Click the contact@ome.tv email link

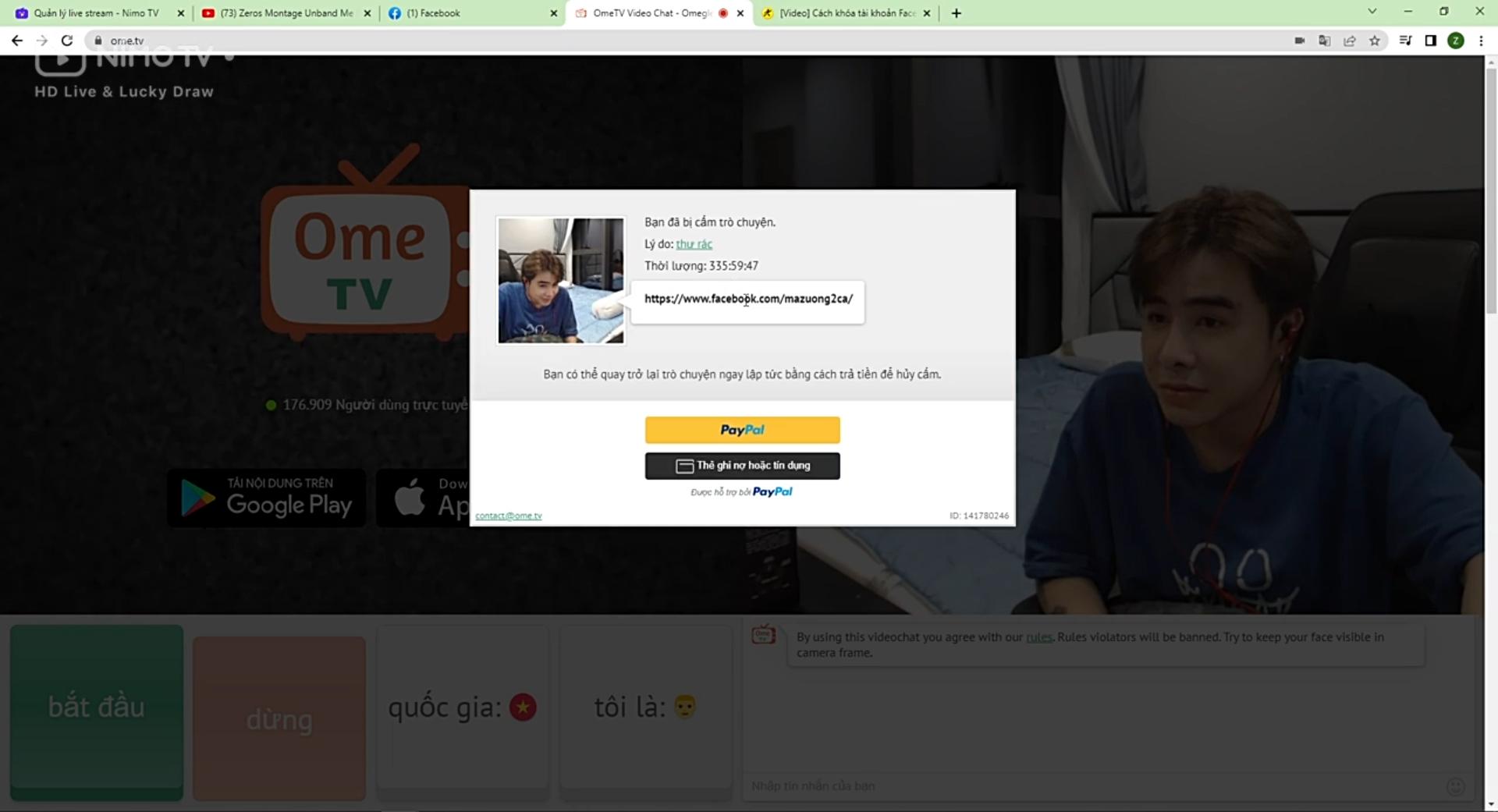click(x=509, y=516)
